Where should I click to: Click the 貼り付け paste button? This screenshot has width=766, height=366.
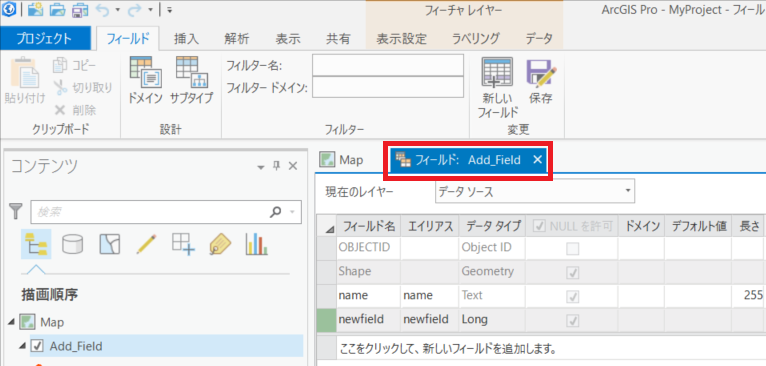[24, 81]
